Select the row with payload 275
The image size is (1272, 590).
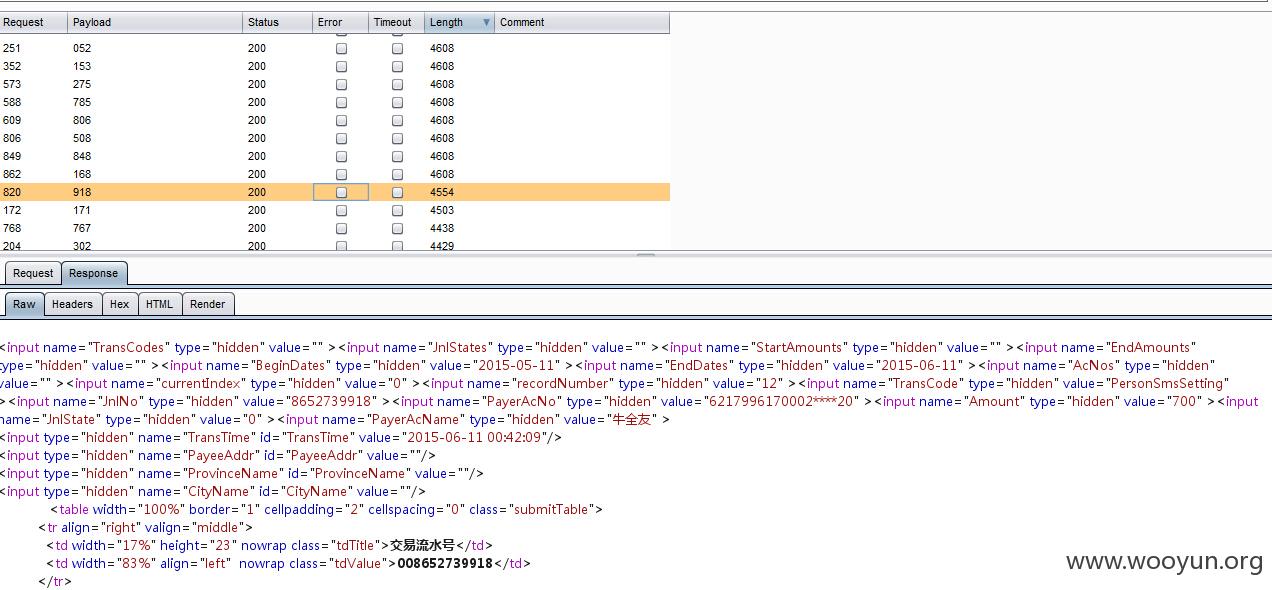(x=334, y=84)
